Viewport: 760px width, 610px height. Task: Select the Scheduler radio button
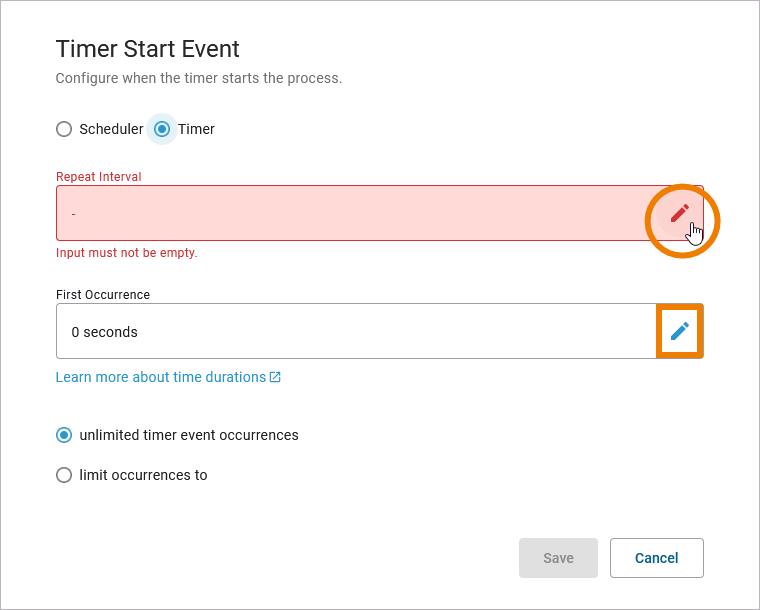(x=64, y=129)
